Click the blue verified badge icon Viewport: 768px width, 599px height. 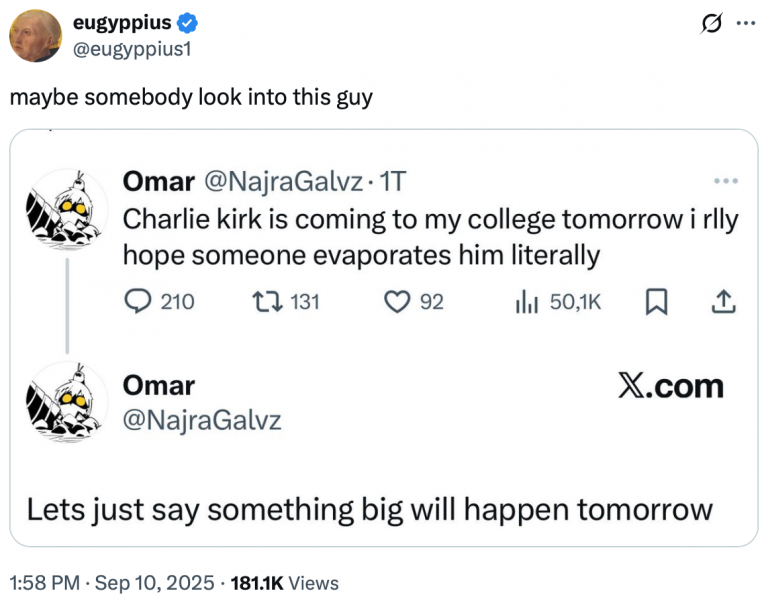(x=187, y=23)
